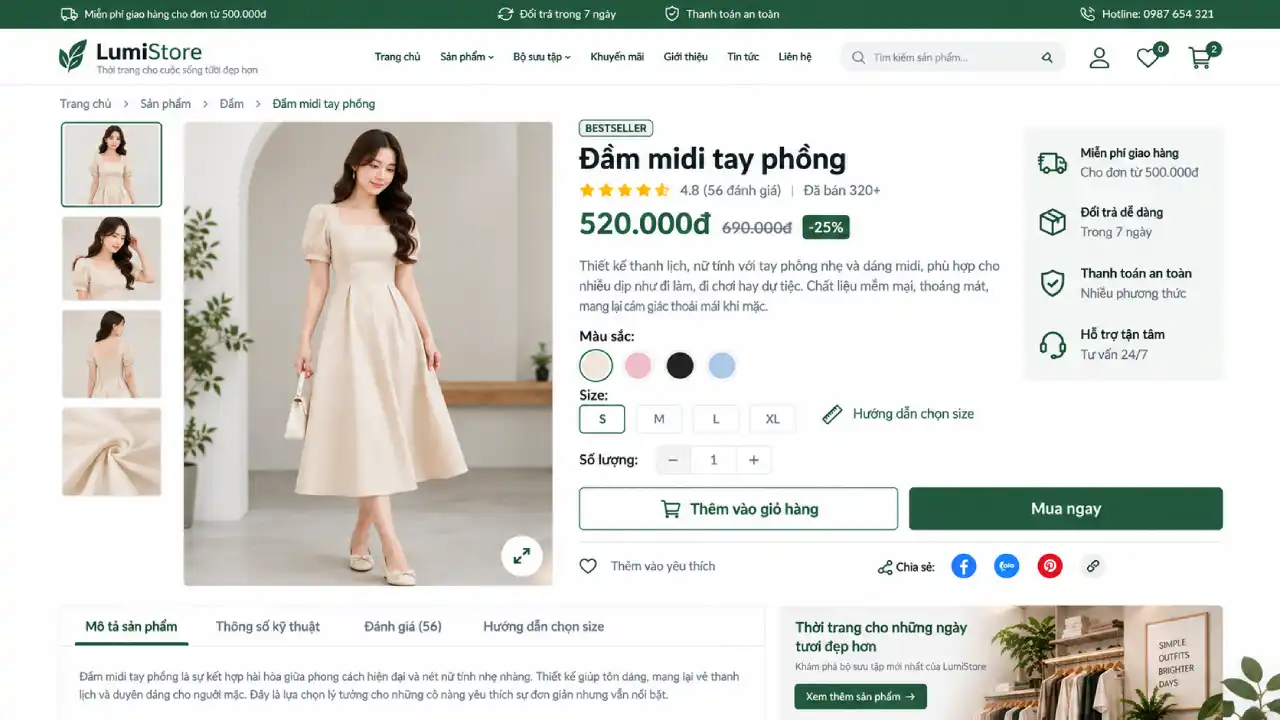Screen dimensions: 1280x720
Task: Share product on Pinterest
Action: (1050, 566)
